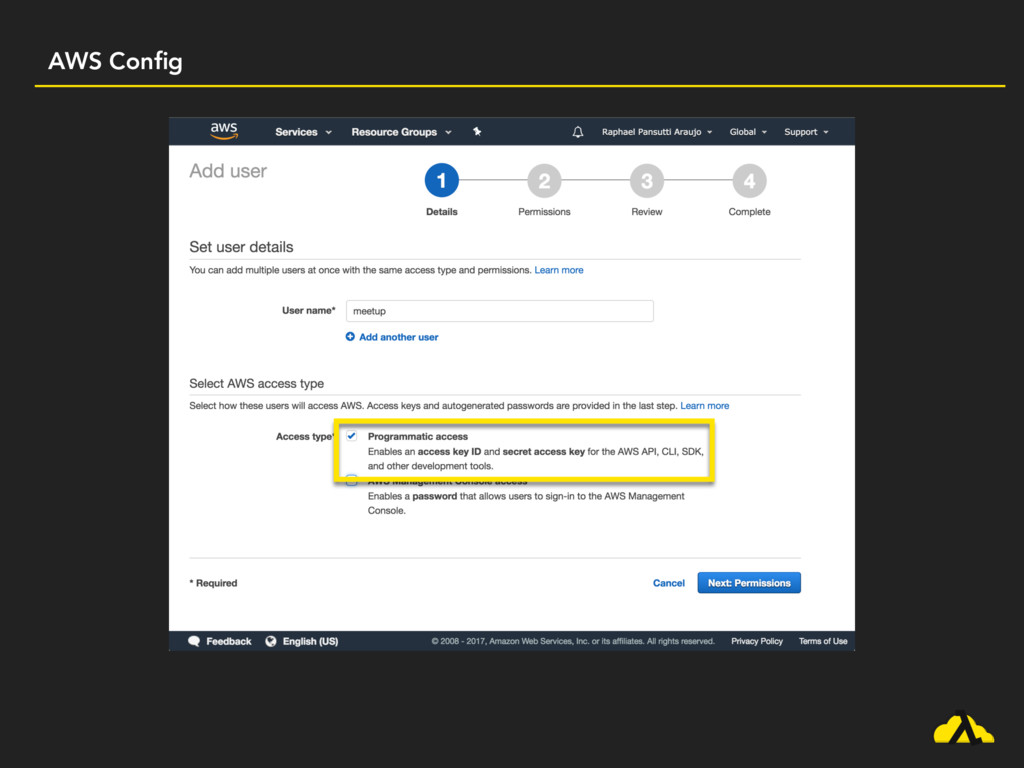Click the Complete step label
The image size is (1024, 768).
[x=749, y=212]
